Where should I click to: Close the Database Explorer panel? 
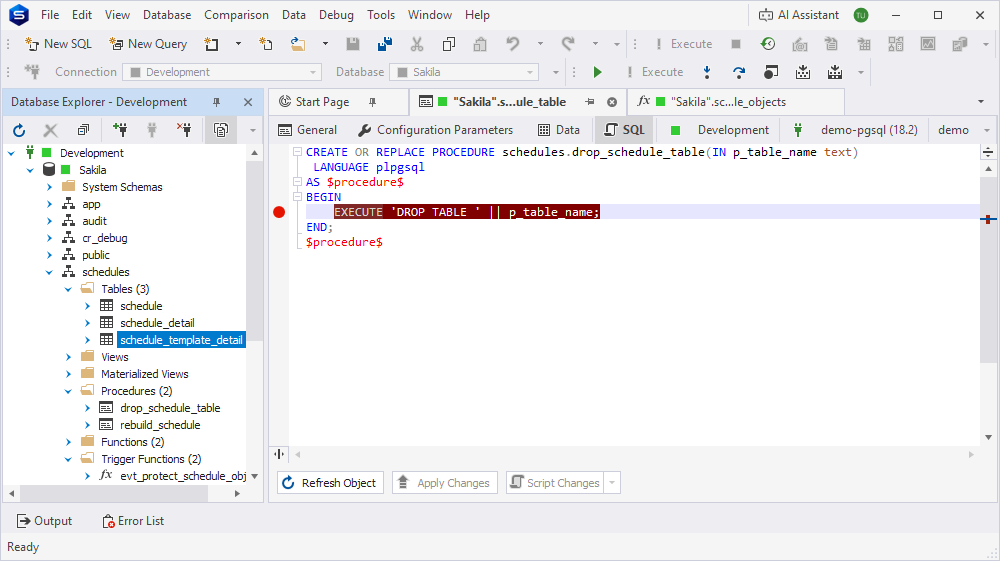click(248, 102)
